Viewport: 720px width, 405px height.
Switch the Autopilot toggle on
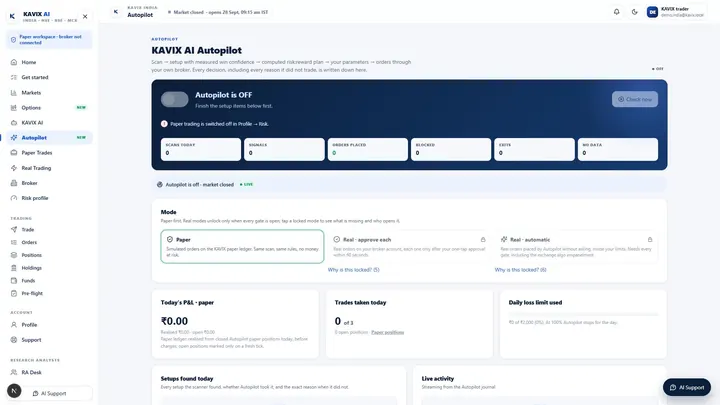click(x=174, y=99)
